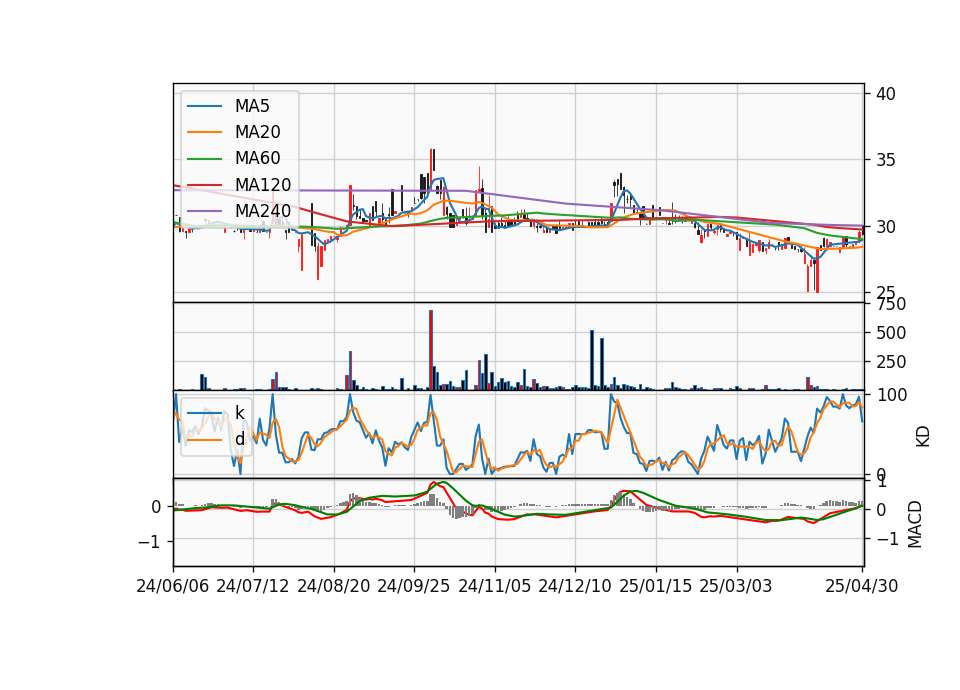Click the blue MA5 legend line sample
Image resolution: width=960 pixels, height=690 pixels.
[204, 106]
